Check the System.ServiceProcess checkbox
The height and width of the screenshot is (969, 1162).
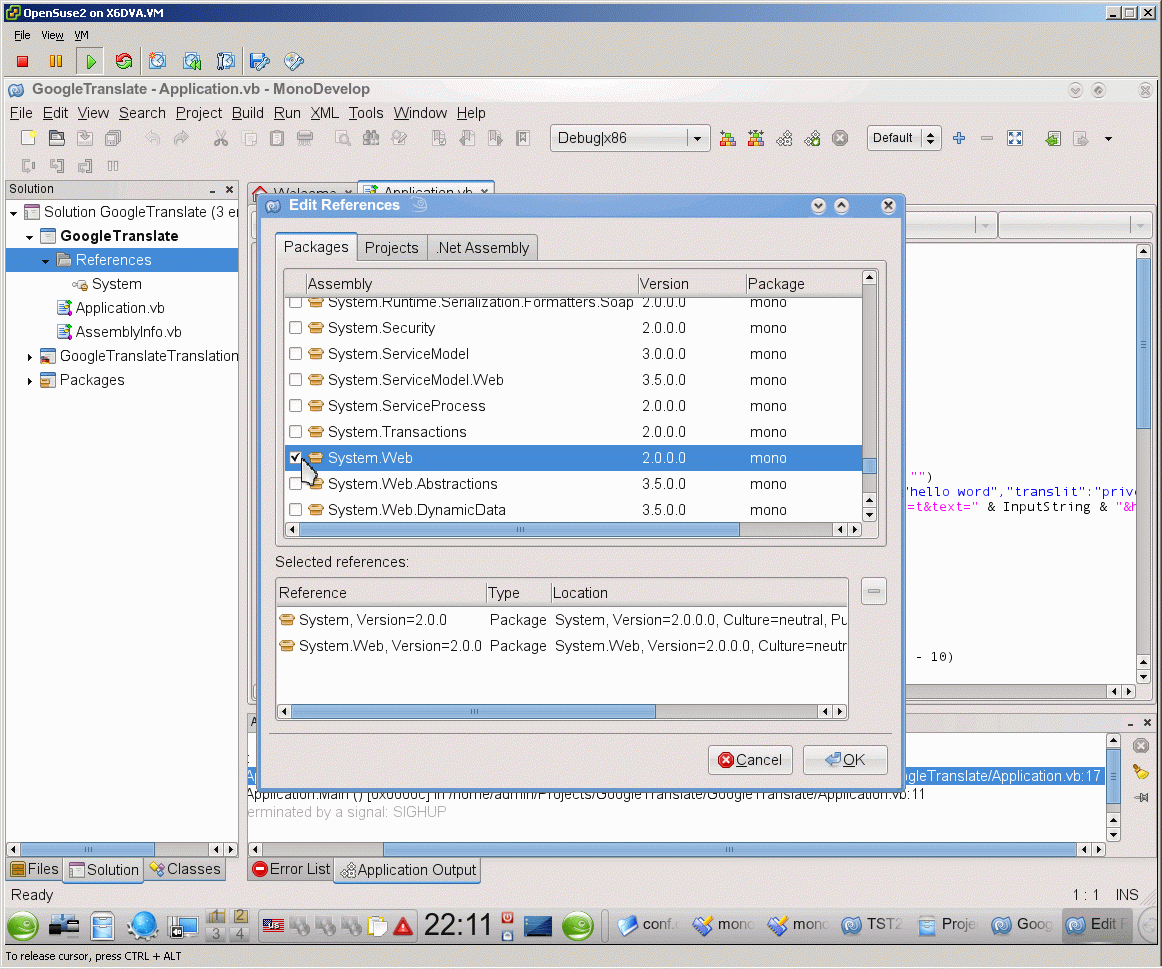click(x=296, y=405)
